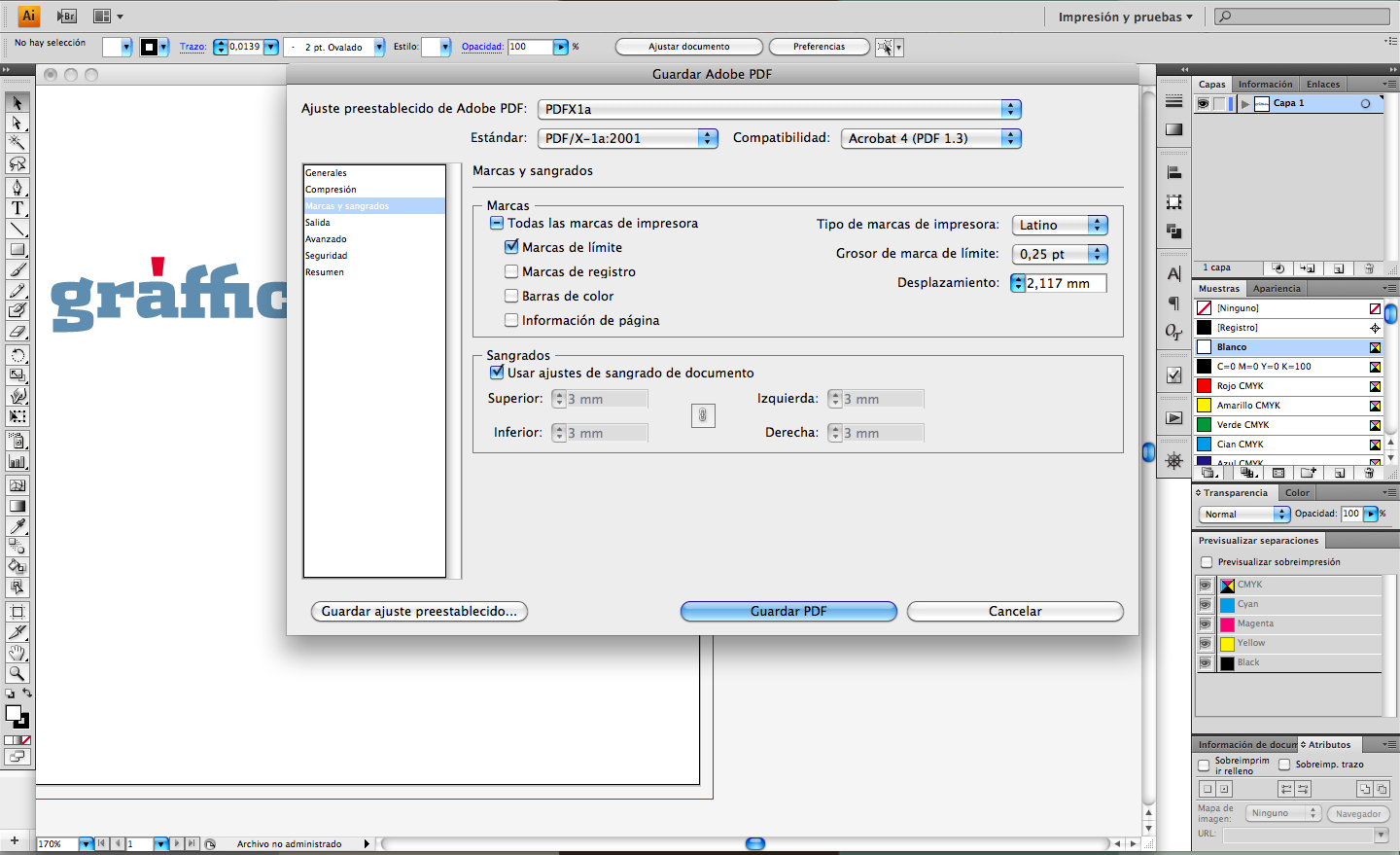Screen dimensions: 1400x855
Task: Click the New Swatch icon in Muestras
Action: click(x=1339, y=473)
